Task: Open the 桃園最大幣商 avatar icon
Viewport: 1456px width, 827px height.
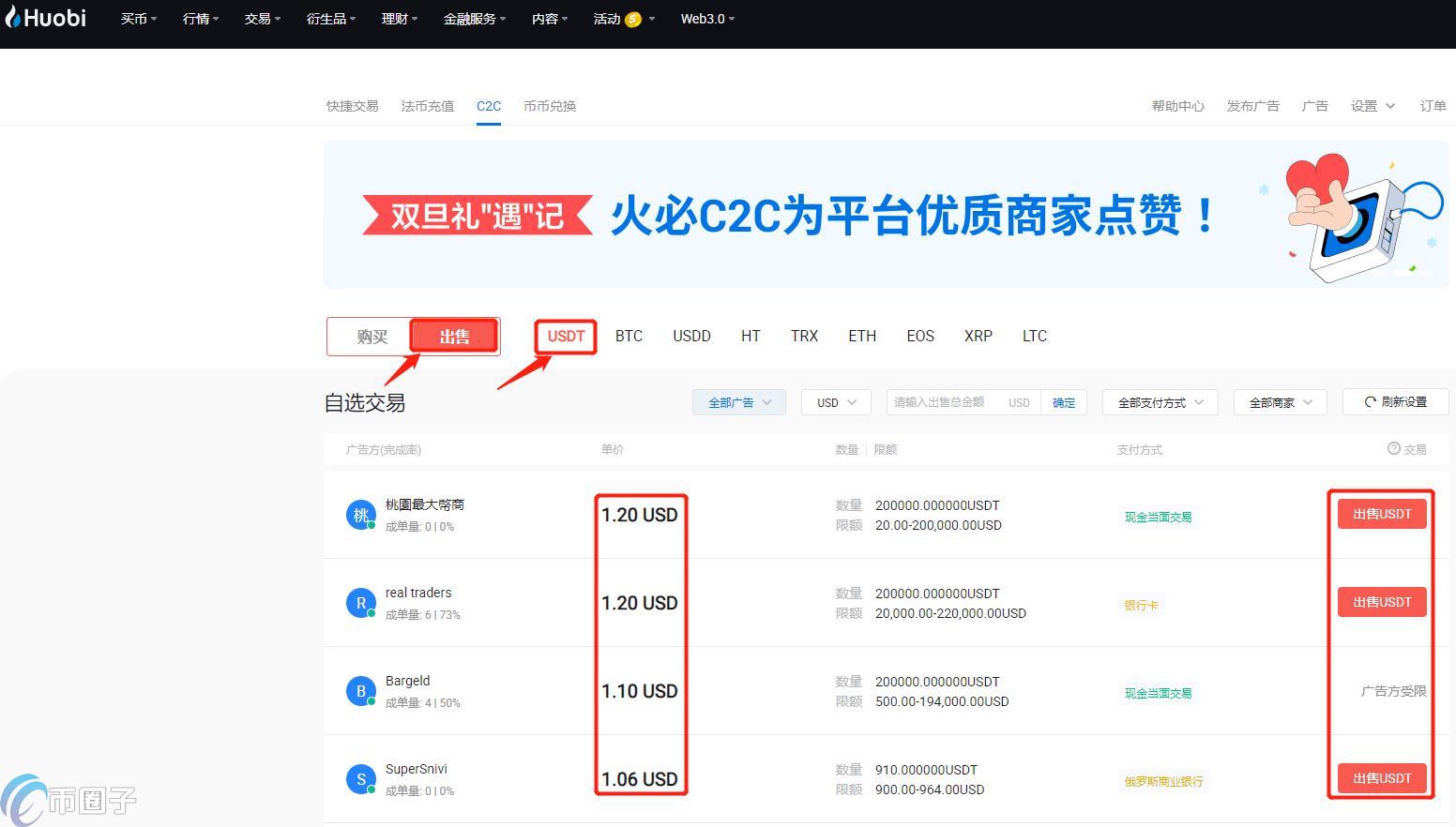Action: (361, 515)
